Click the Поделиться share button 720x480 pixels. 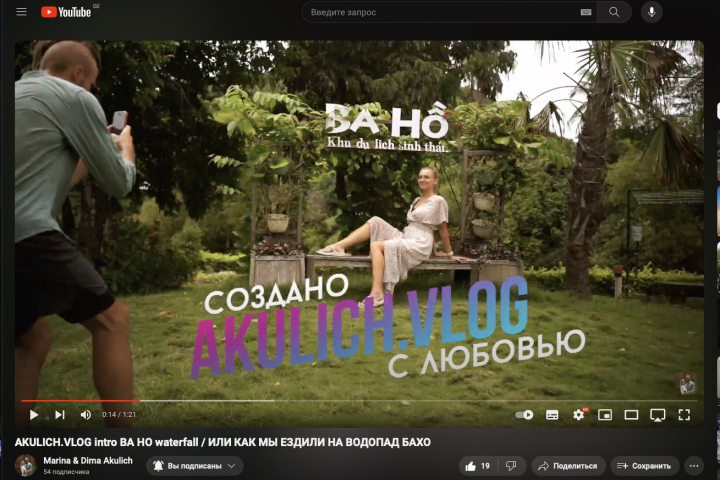click(x=568, y=466)
